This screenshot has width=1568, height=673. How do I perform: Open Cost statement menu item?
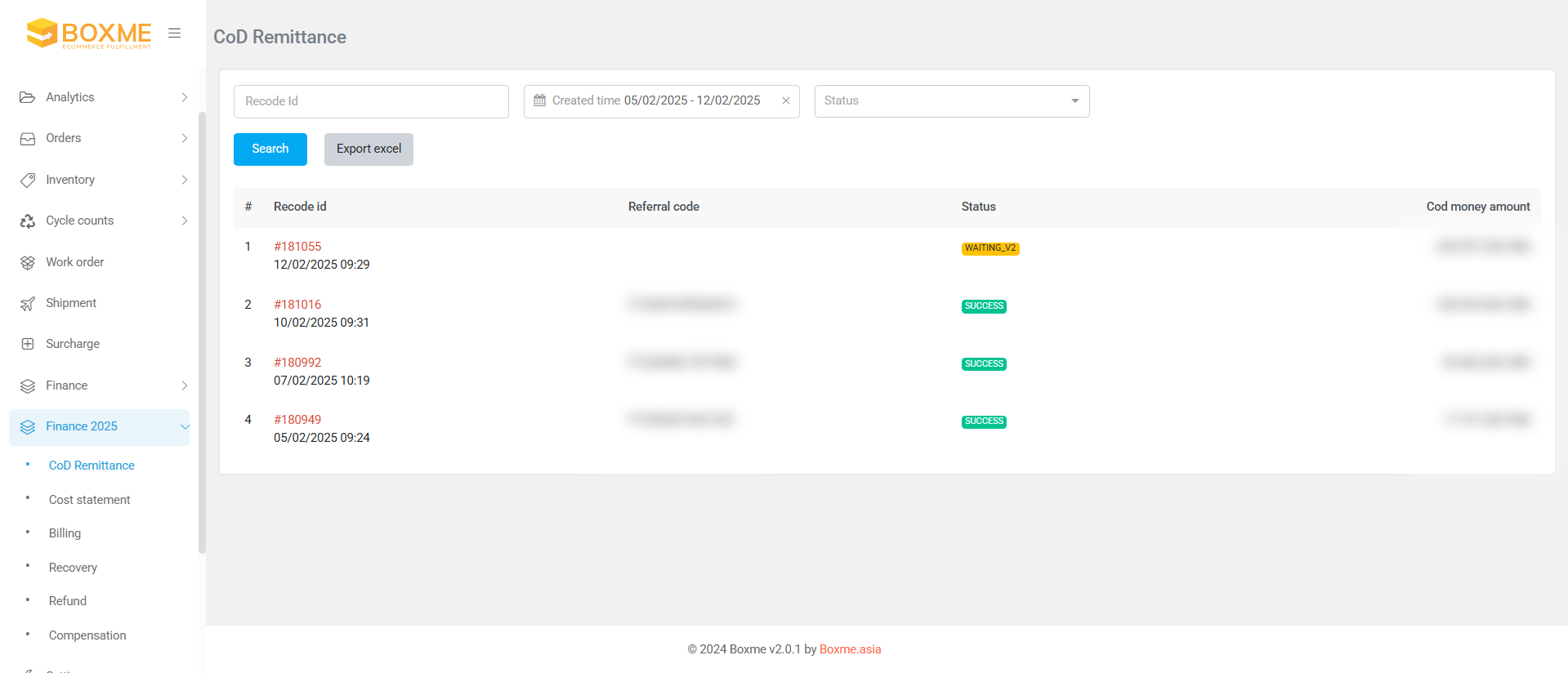pyautogui.click(x=89, y=500)
